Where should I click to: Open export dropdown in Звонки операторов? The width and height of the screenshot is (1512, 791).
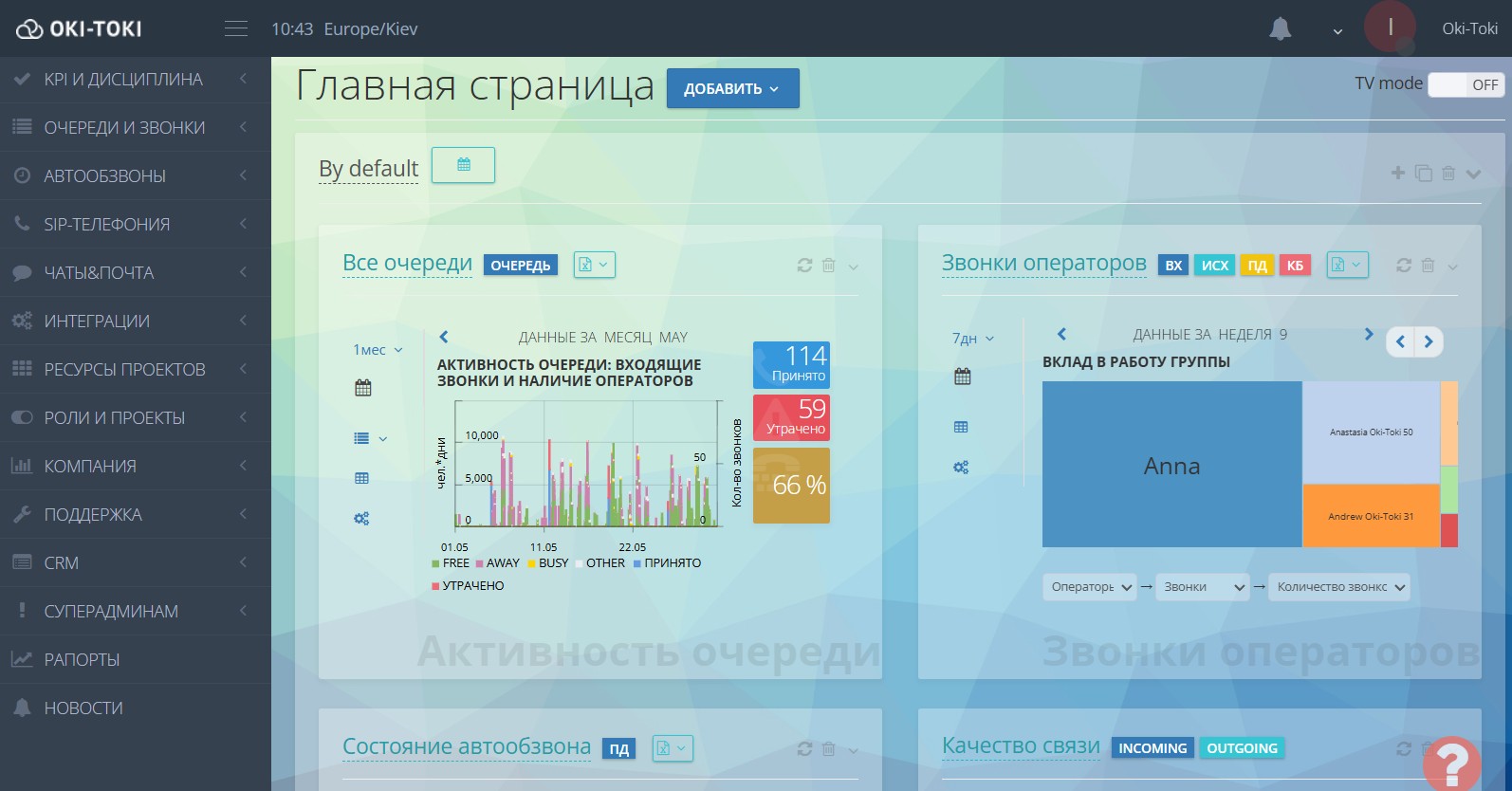[1347, 265]
